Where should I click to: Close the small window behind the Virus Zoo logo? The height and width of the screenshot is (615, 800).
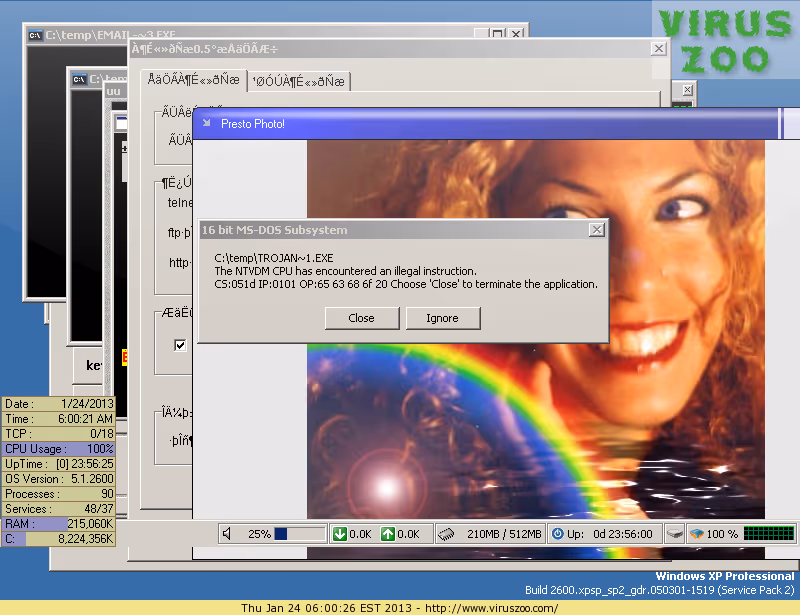coord(688,90)
